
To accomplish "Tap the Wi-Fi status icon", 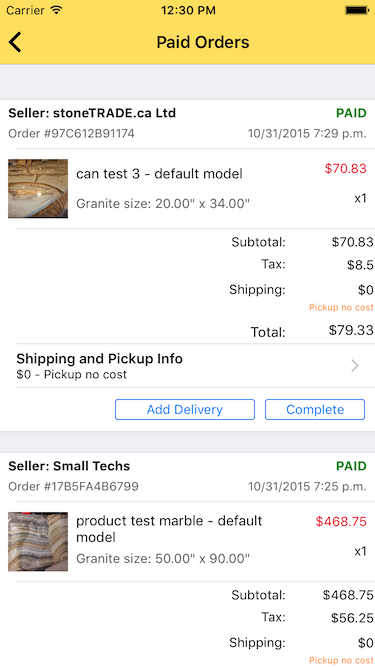I will 56,10.
